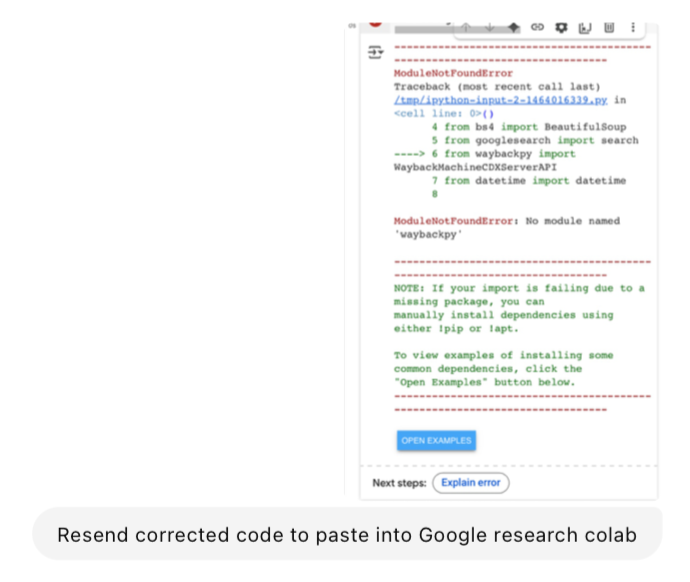The image size is (690, 582).
Task: Open cell settings gear icon
Action: pos(561,28)
